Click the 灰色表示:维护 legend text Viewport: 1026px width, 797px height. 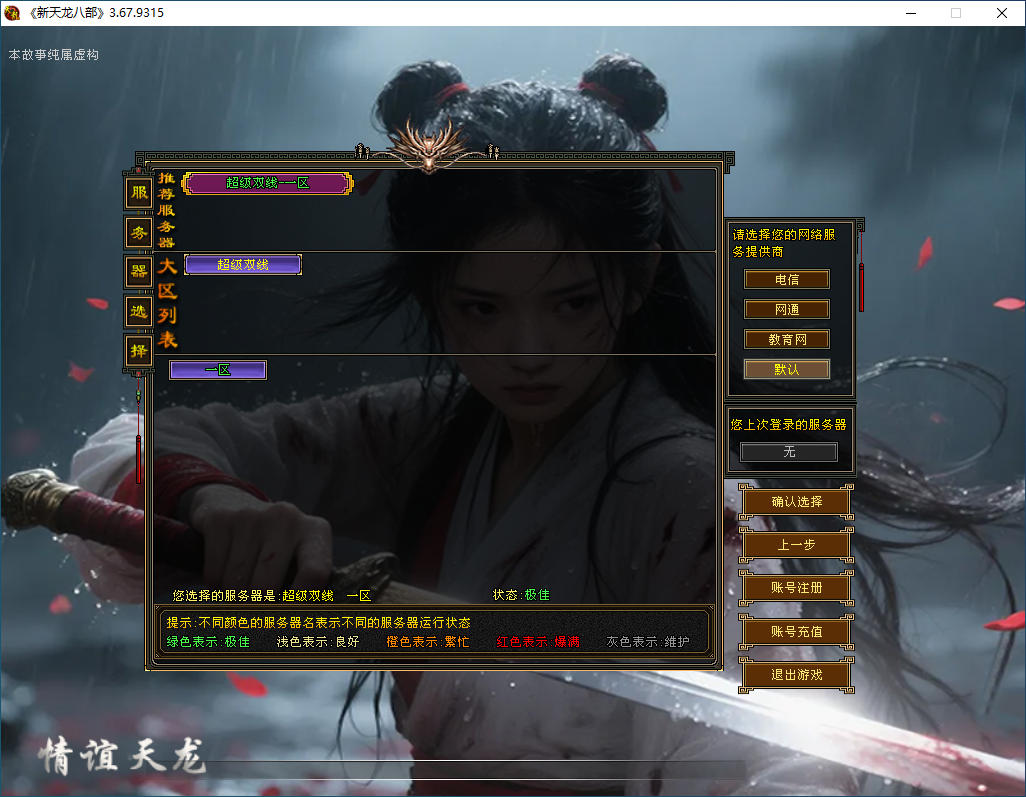point(648,642)
